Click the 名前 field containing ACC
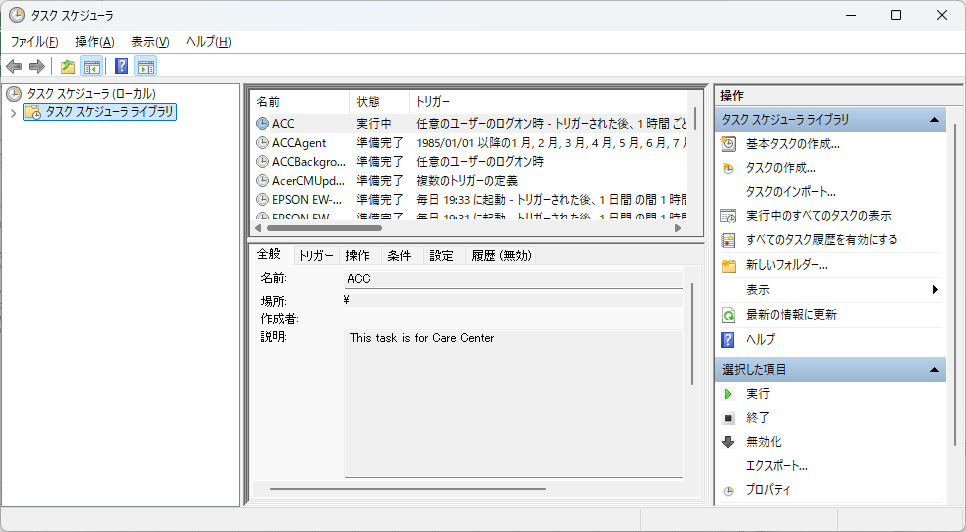 (x=513, y=279)
